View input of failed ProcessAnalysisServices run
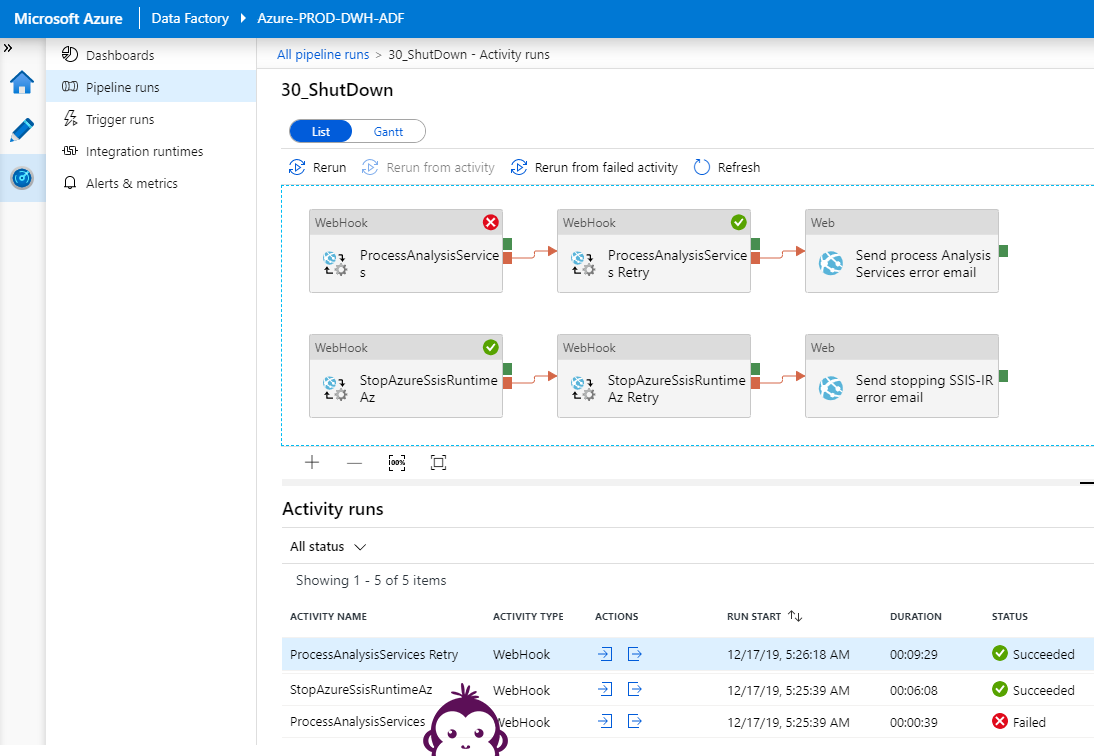1102x756 pixels. pyautogui.click(x=604, y=721)
